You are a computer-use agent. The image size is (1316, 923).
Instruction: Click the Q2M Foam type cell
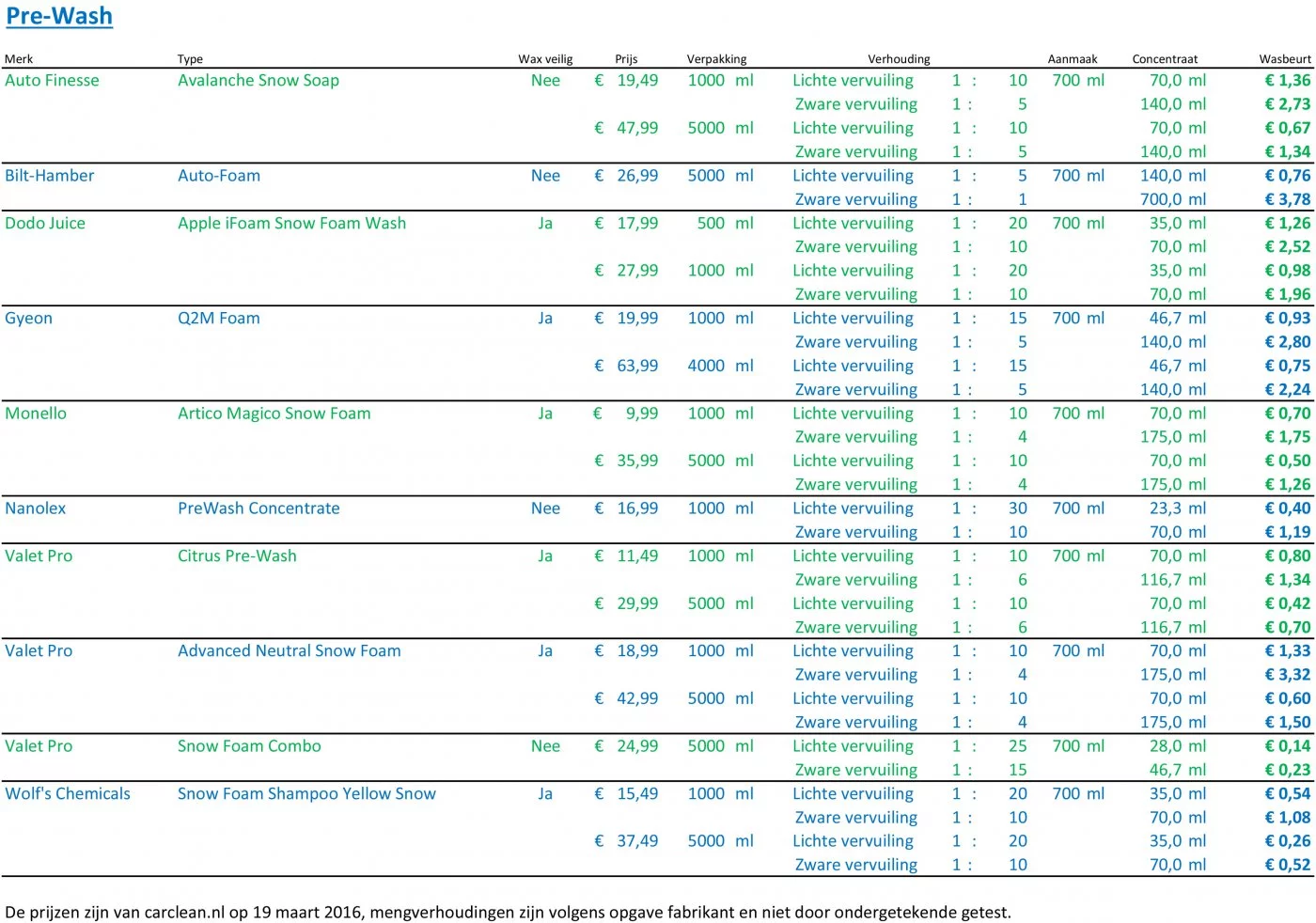(x=219, y=318)
